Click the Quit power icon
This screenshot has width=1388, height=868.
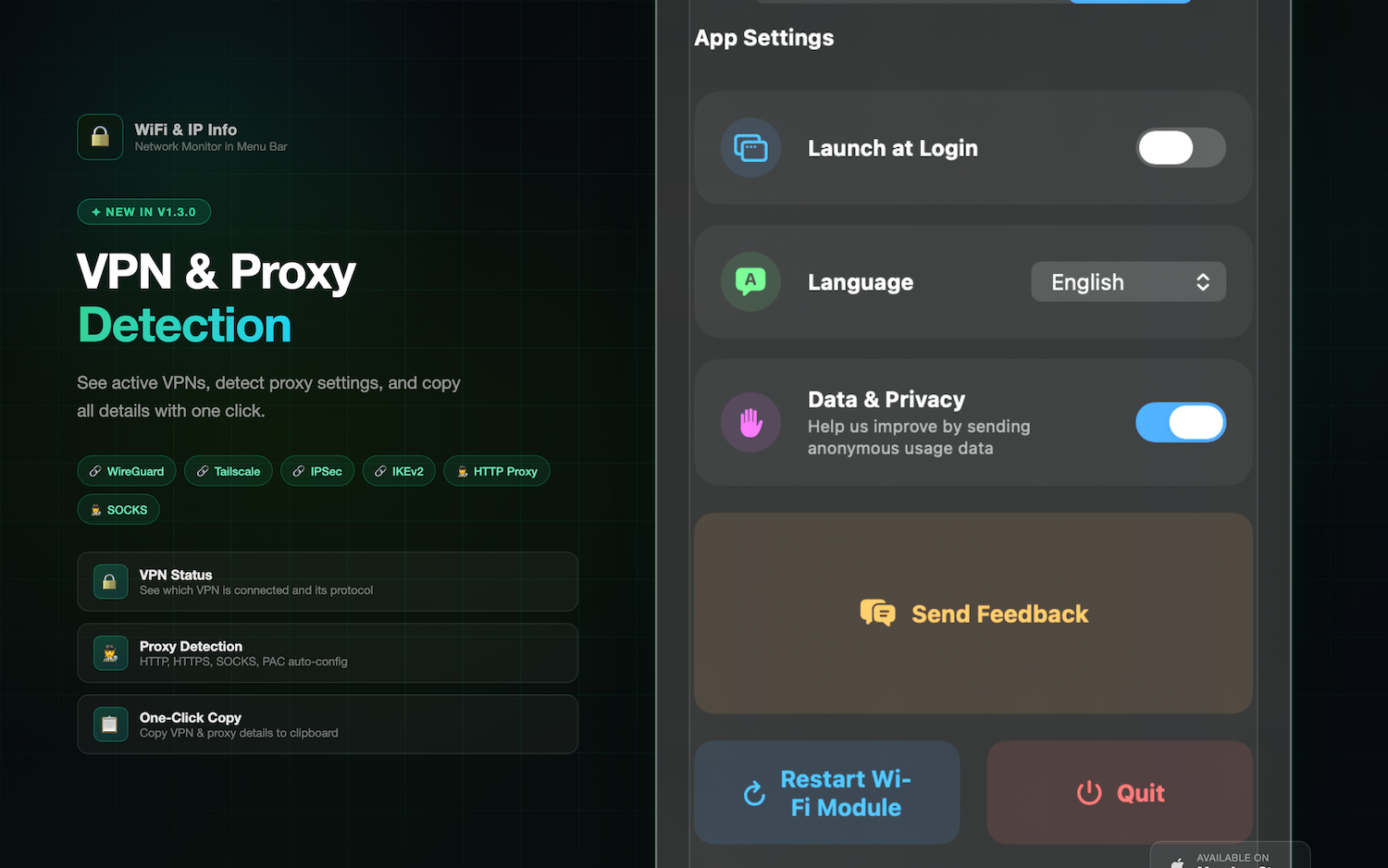[1089, 793]
